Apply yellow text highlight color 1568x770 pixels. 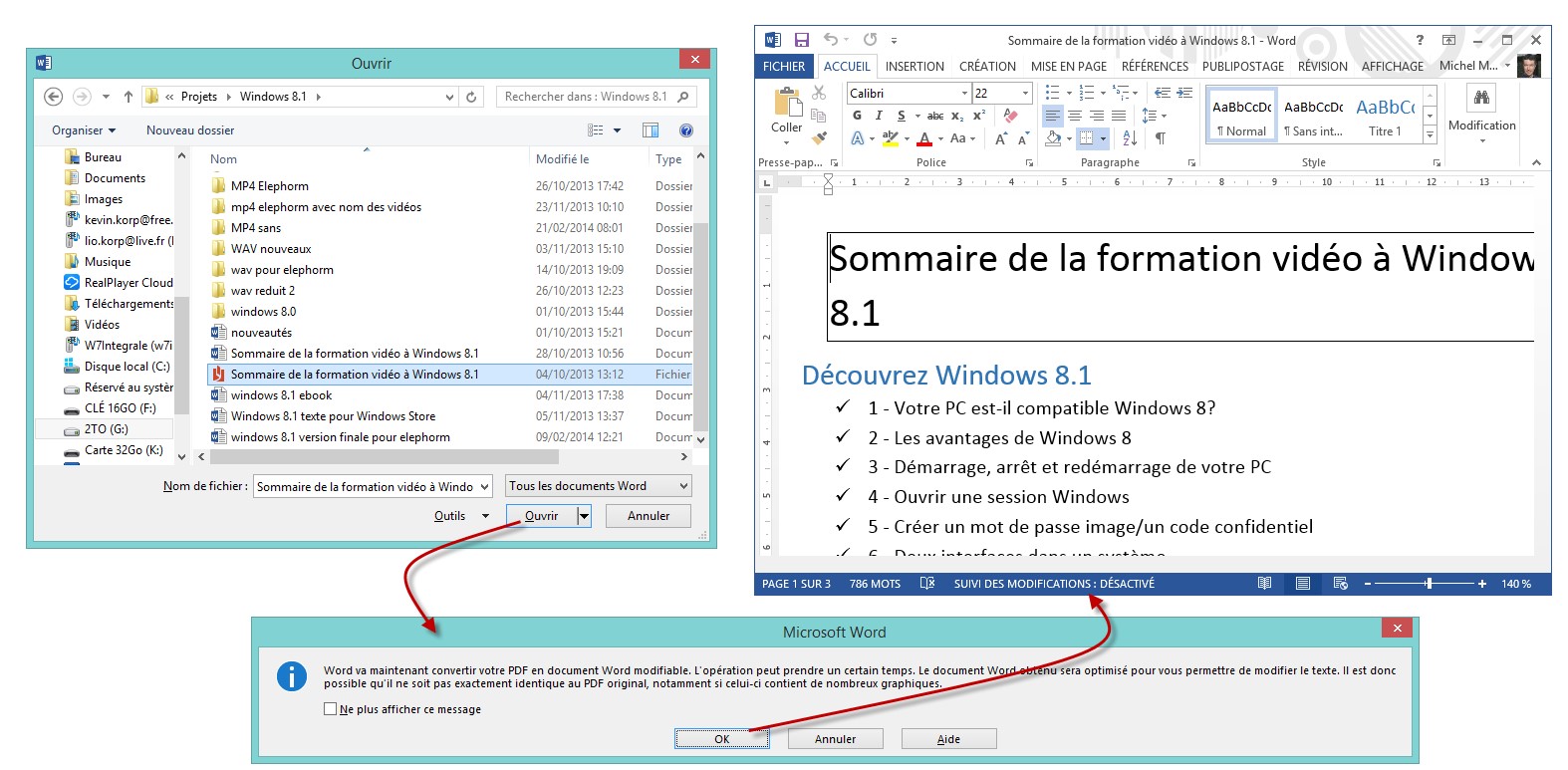pyautogui.click(x=890, y=138)
